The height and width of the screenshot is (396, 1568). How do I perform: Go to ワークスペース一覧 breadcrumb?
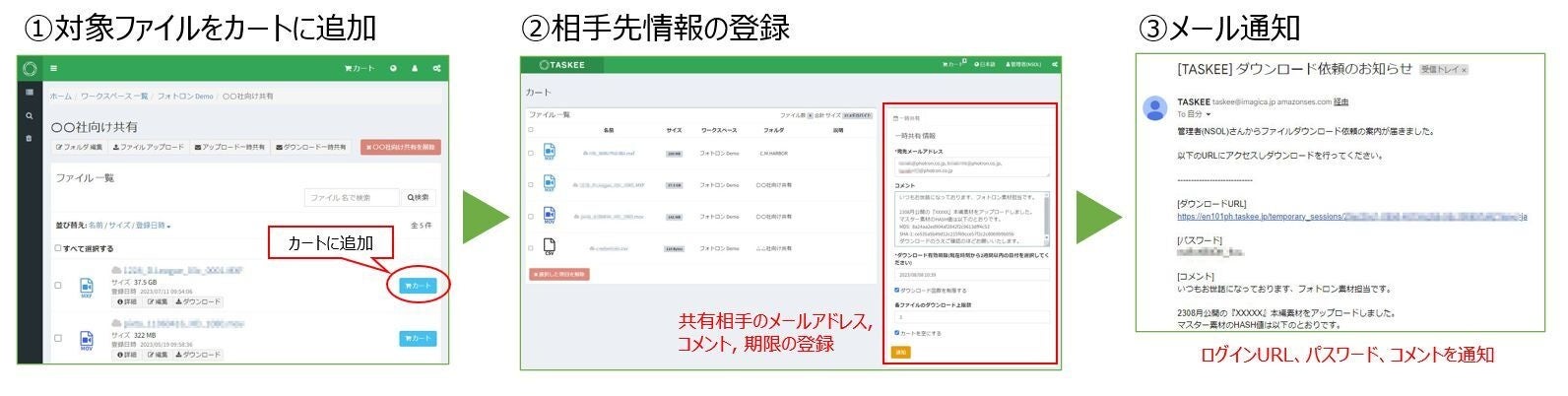tap(114, 97)
